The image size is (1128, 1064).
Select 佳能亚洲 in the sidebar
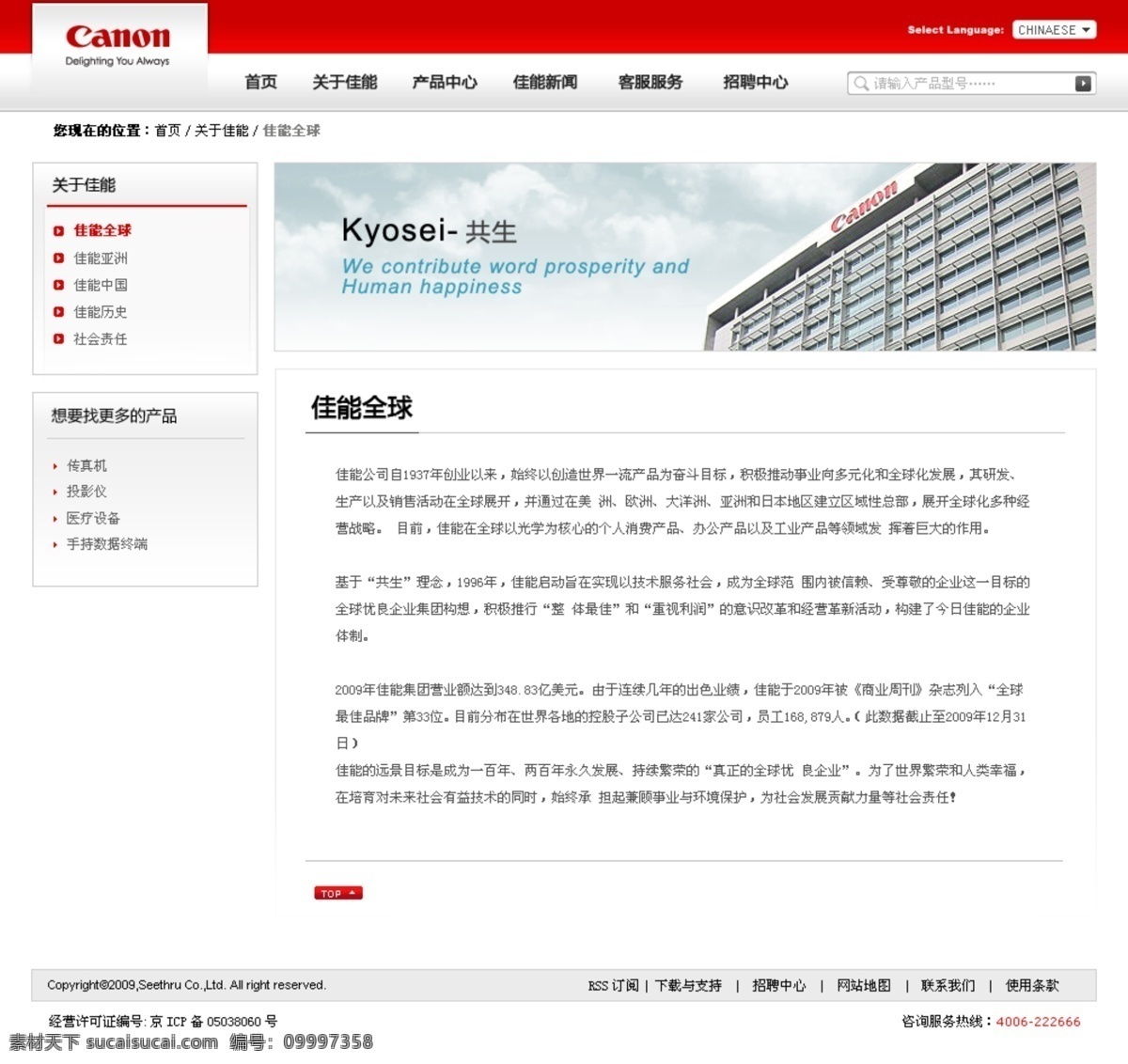(101, 258)
